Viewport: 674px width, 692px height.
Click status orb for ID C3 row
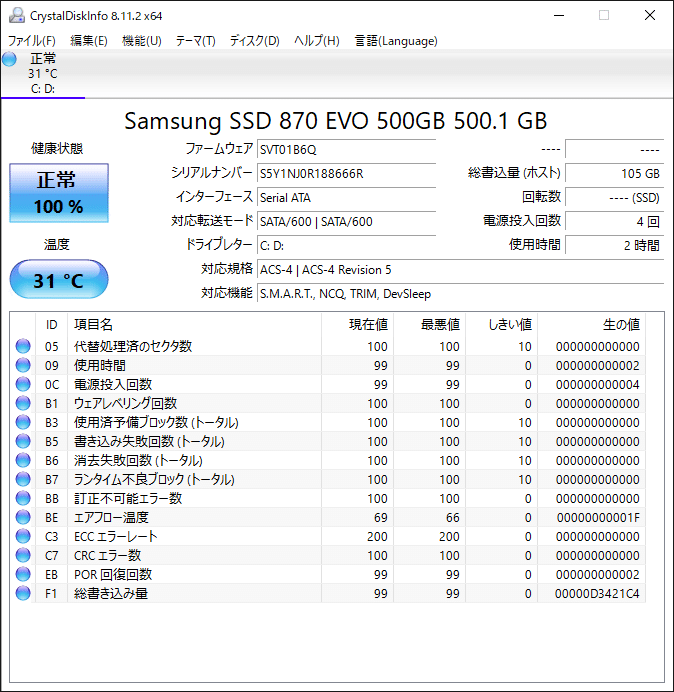coord(23,536)
